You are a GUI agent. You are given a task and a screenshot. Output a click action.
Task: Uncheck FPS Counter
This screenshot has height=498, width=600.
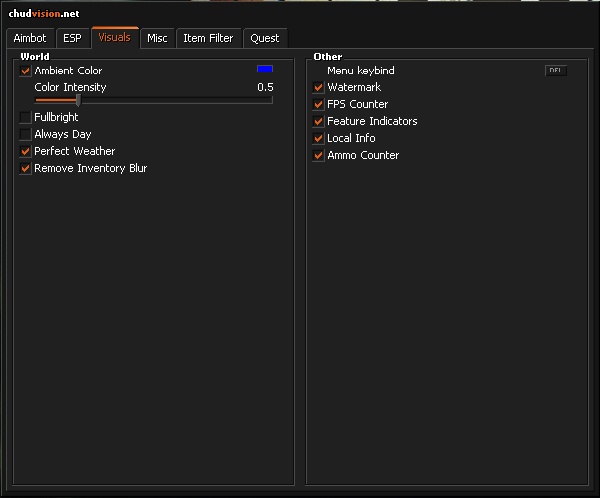pyautogui.click(x=318, y=104)
